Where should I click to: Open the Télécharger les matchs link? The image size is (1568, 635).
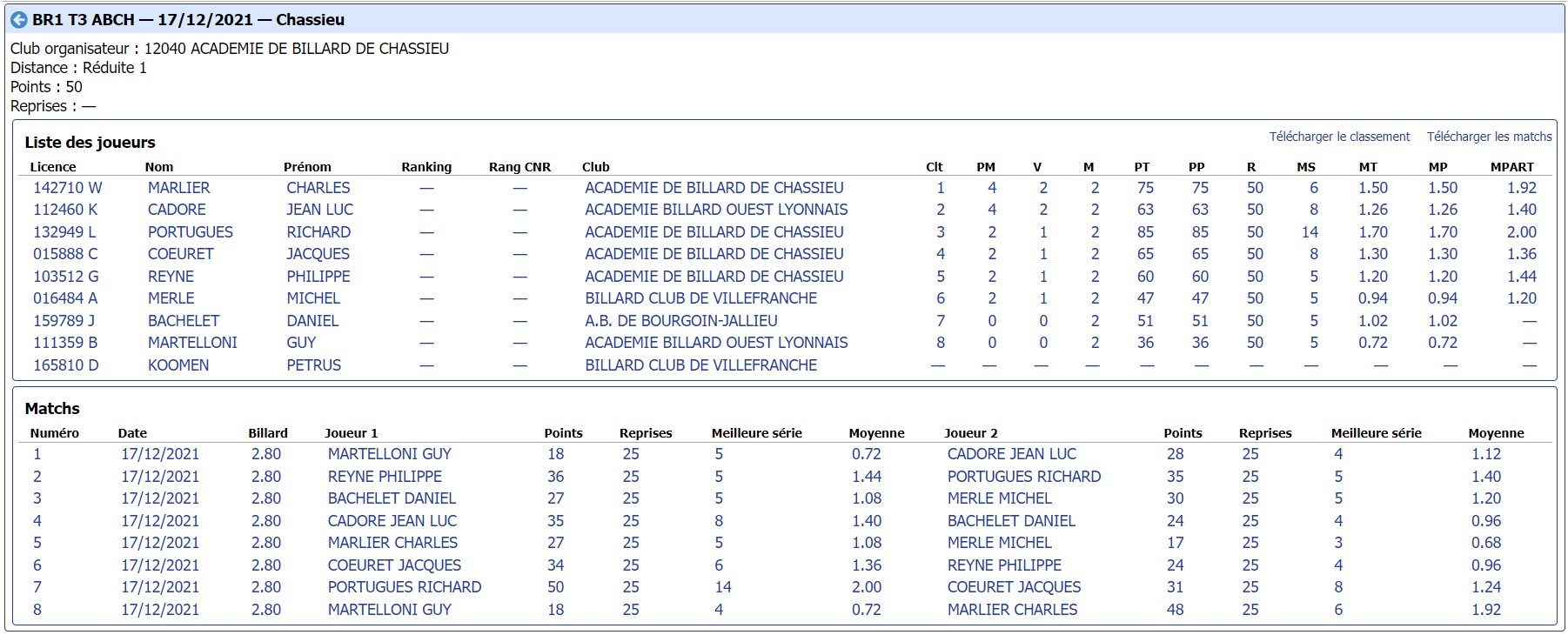pos(1489,137)
